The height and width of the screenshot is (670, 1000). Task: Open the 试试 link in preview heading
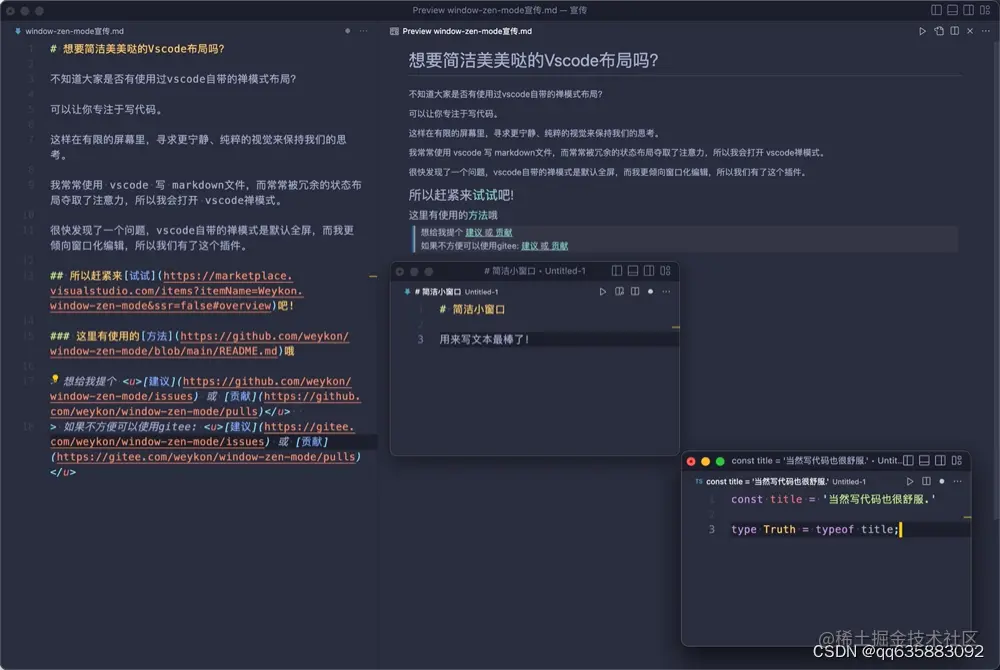coord(485,195)
